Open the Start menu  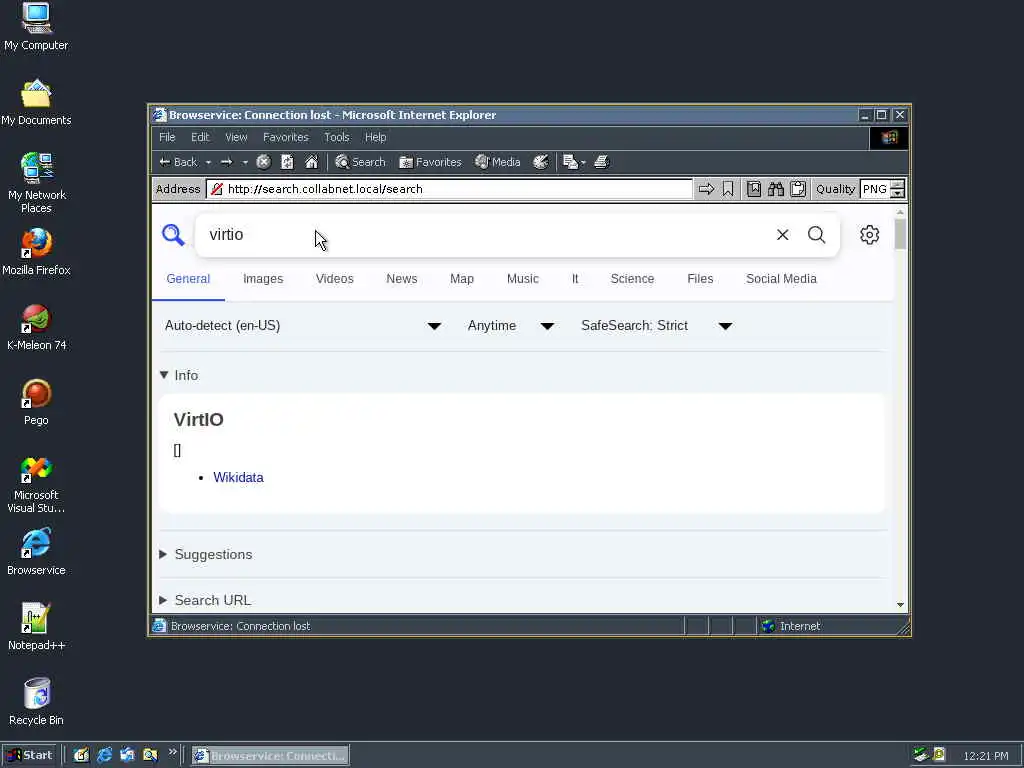(30, 755)
